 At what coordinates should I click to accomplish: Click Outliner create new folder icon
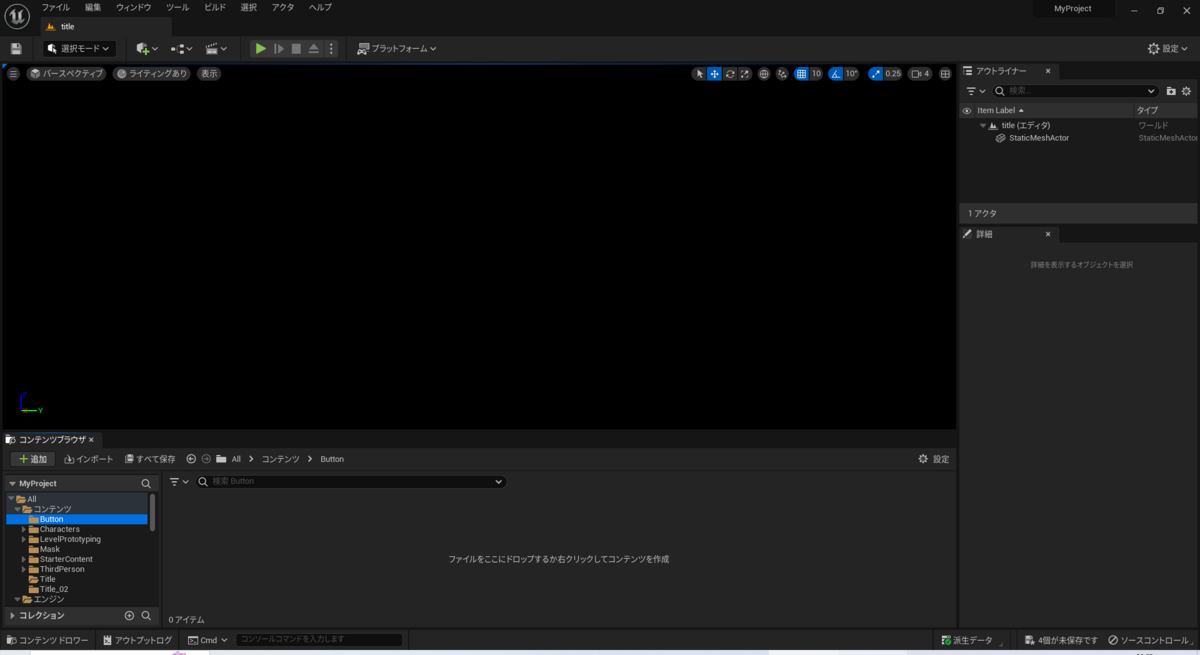point(1171,91)
